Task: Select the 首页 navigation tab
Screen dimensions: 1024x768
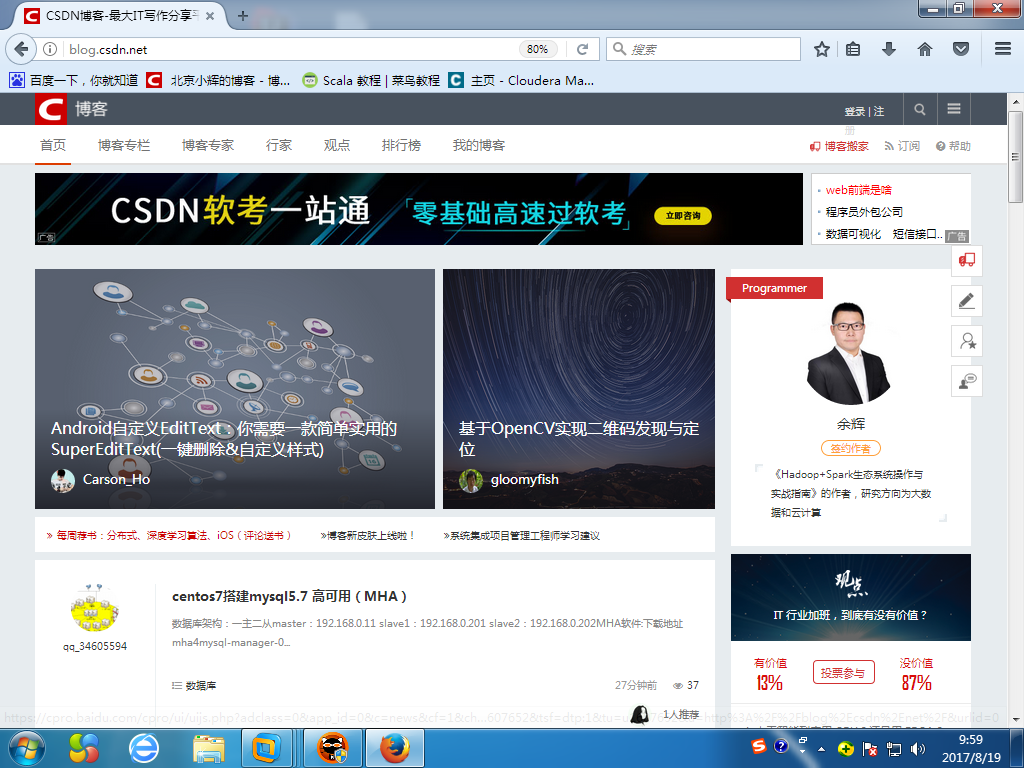Action: [x=53, y=145]
